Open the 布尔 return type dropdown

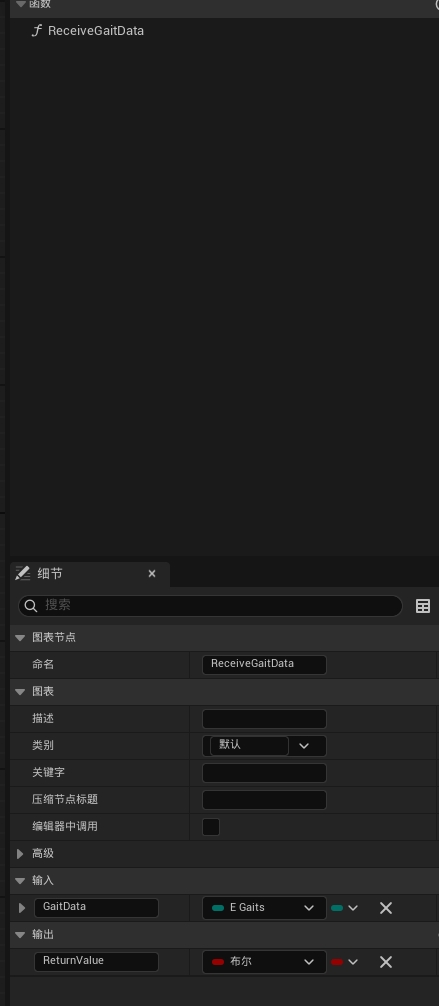click(x=264, y=962)
